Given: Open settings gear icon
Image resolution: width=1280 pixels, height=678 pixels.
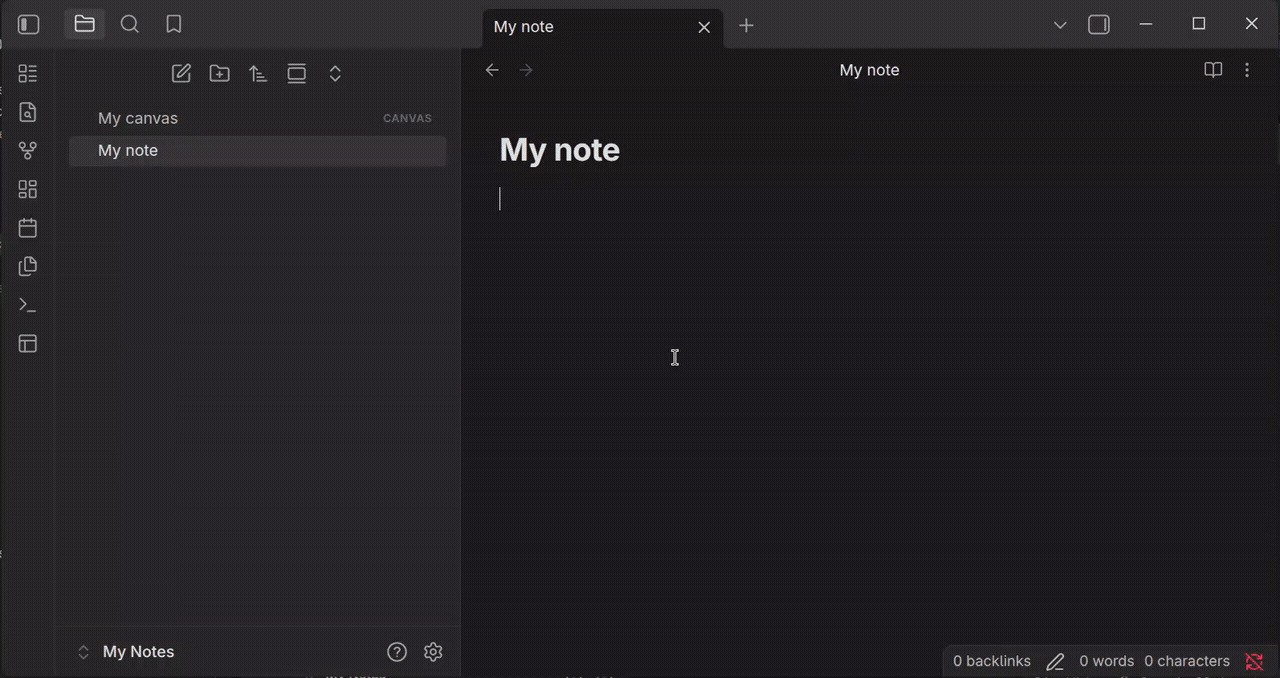Looking at the screenshot, I should pyautogui.click(x=433, y=652).
